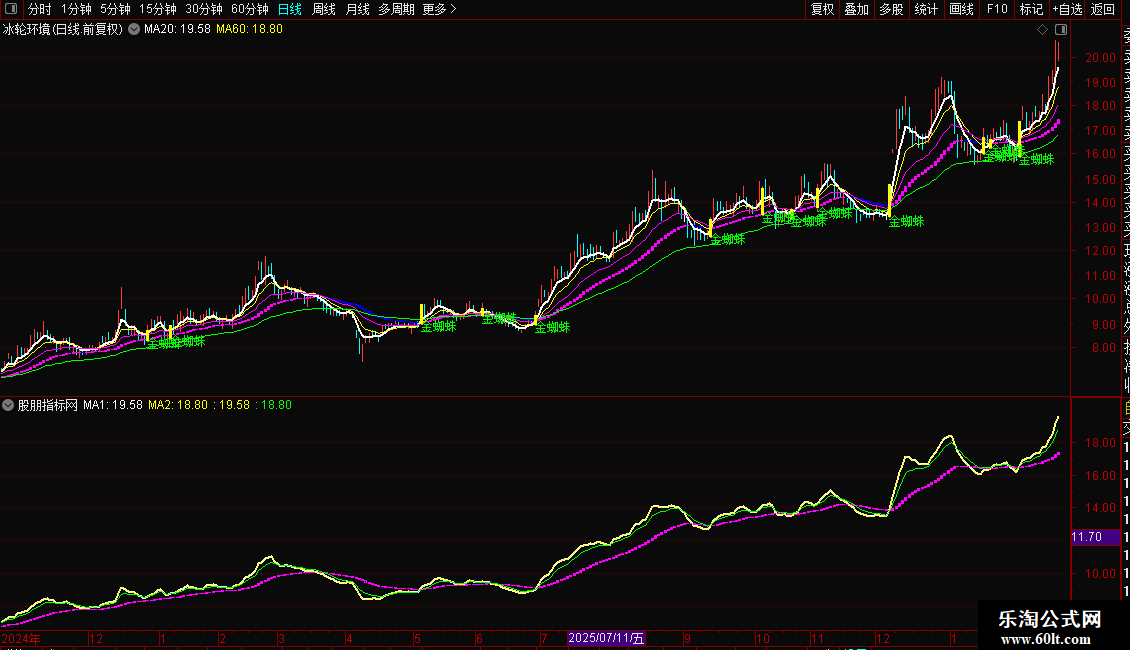Click the 金蜘蛛 signal near month 12 breakout

(907, 221)
